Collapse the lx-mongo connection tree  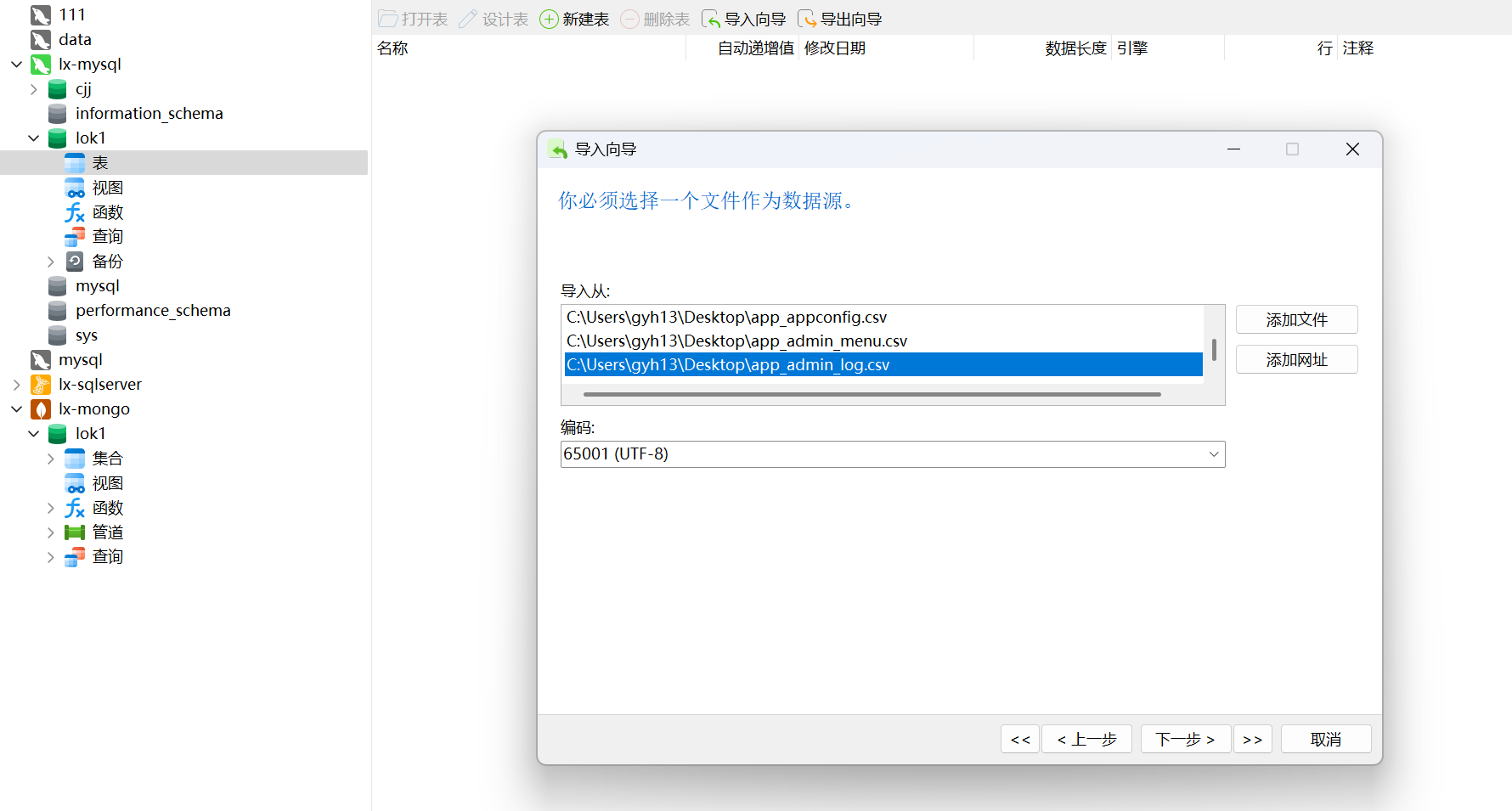click(x=16, y=409)
